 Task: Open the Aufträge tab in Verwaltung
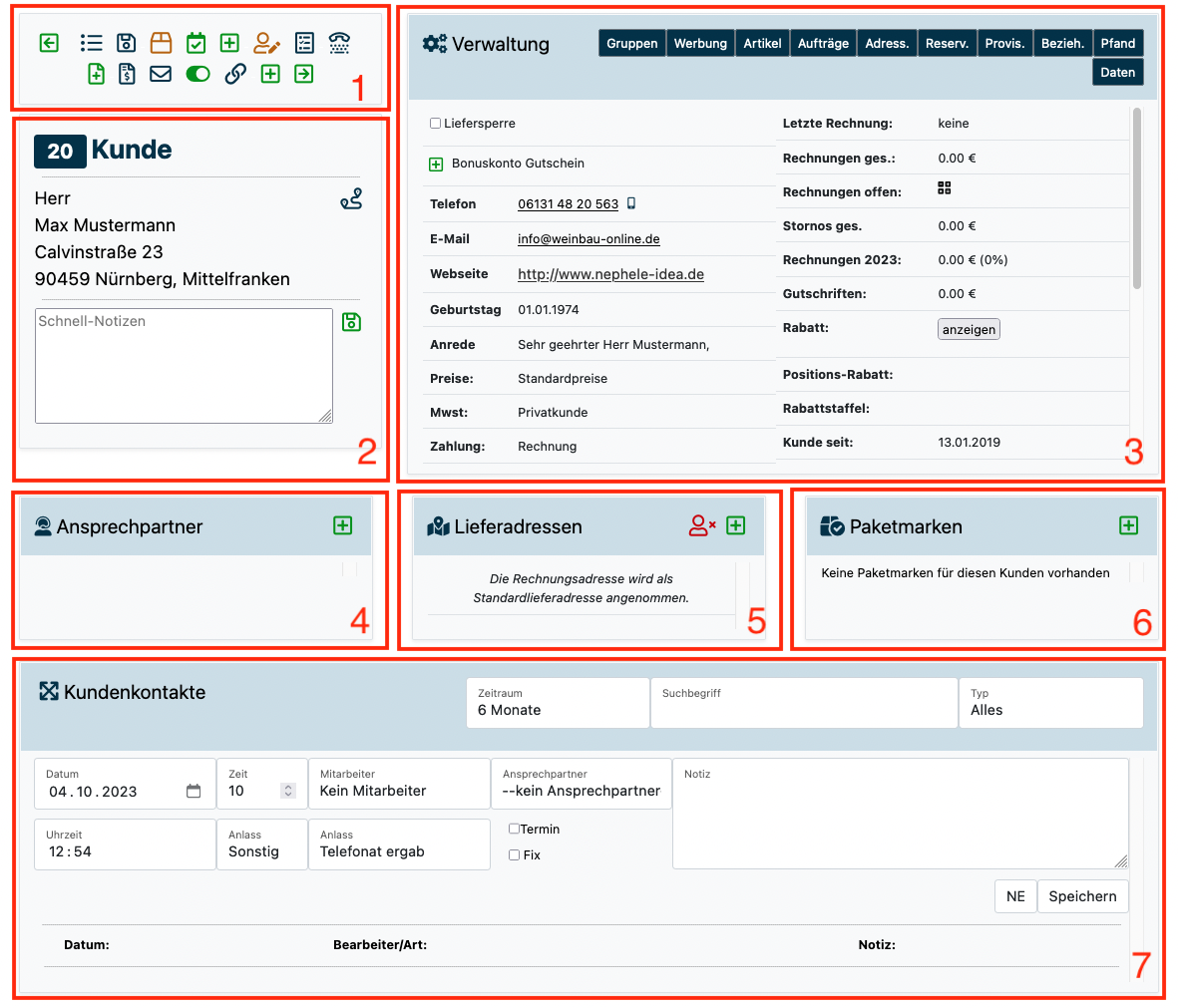(x=823, y=43)
